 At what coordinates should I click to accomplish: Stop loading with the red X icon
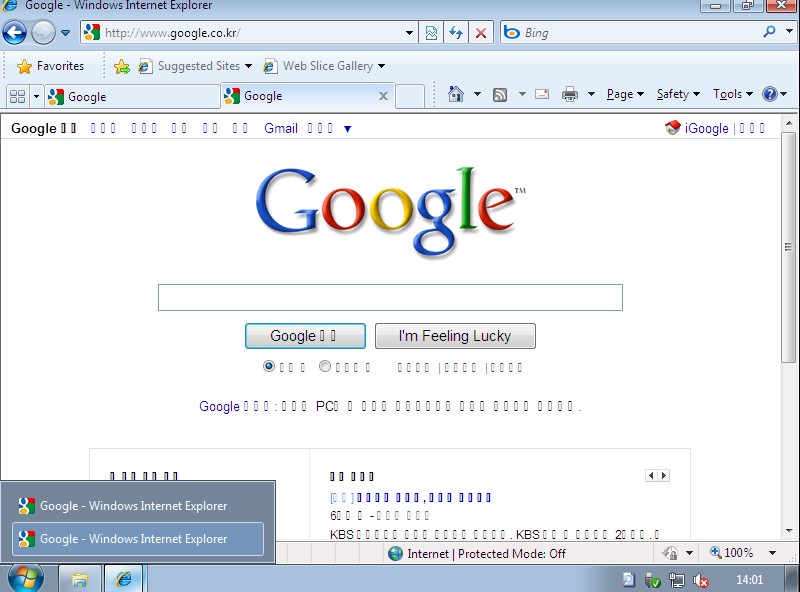(481, 33)
